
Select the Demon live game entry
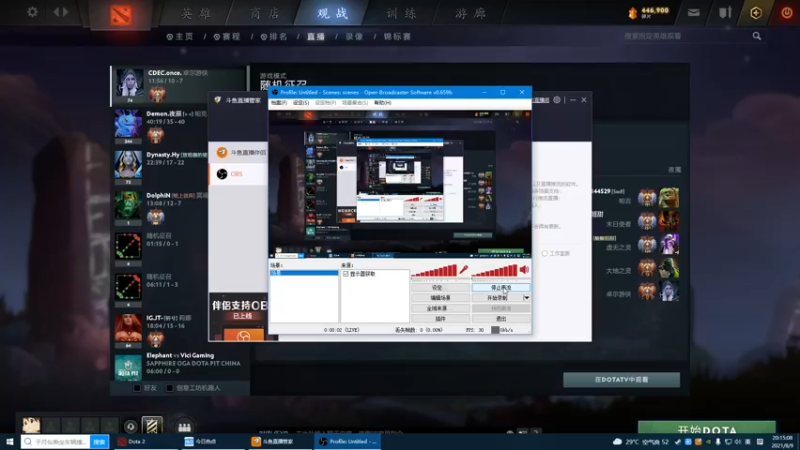coord(179,127)
